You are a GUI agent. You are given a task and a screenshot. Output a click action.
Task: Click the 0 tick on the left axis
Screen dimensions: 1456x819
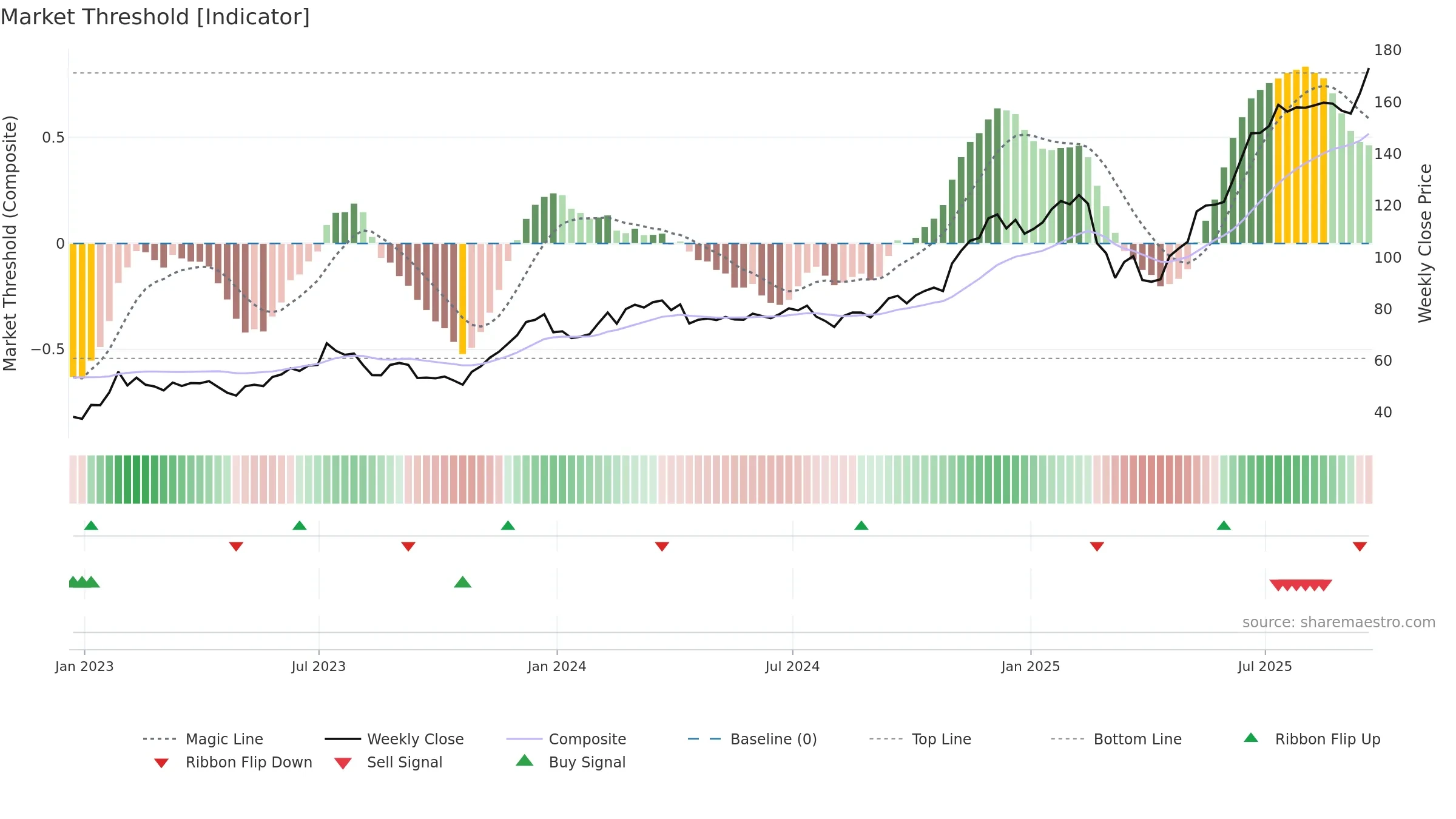click(x=60, y=244)
